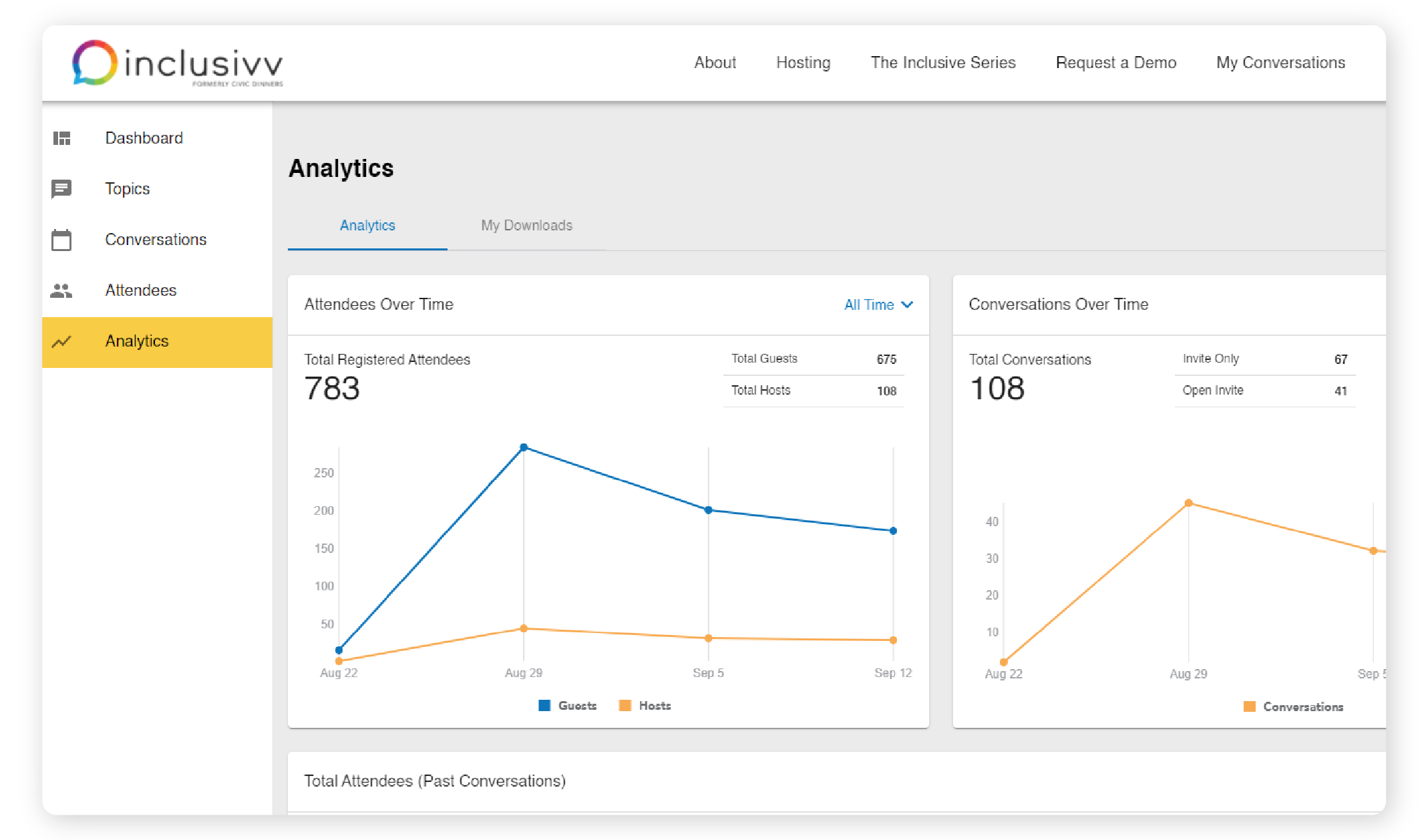Switch to the My Downloads tab
The height and width of the screenshot is (840, 1428).
pos(526,226)
